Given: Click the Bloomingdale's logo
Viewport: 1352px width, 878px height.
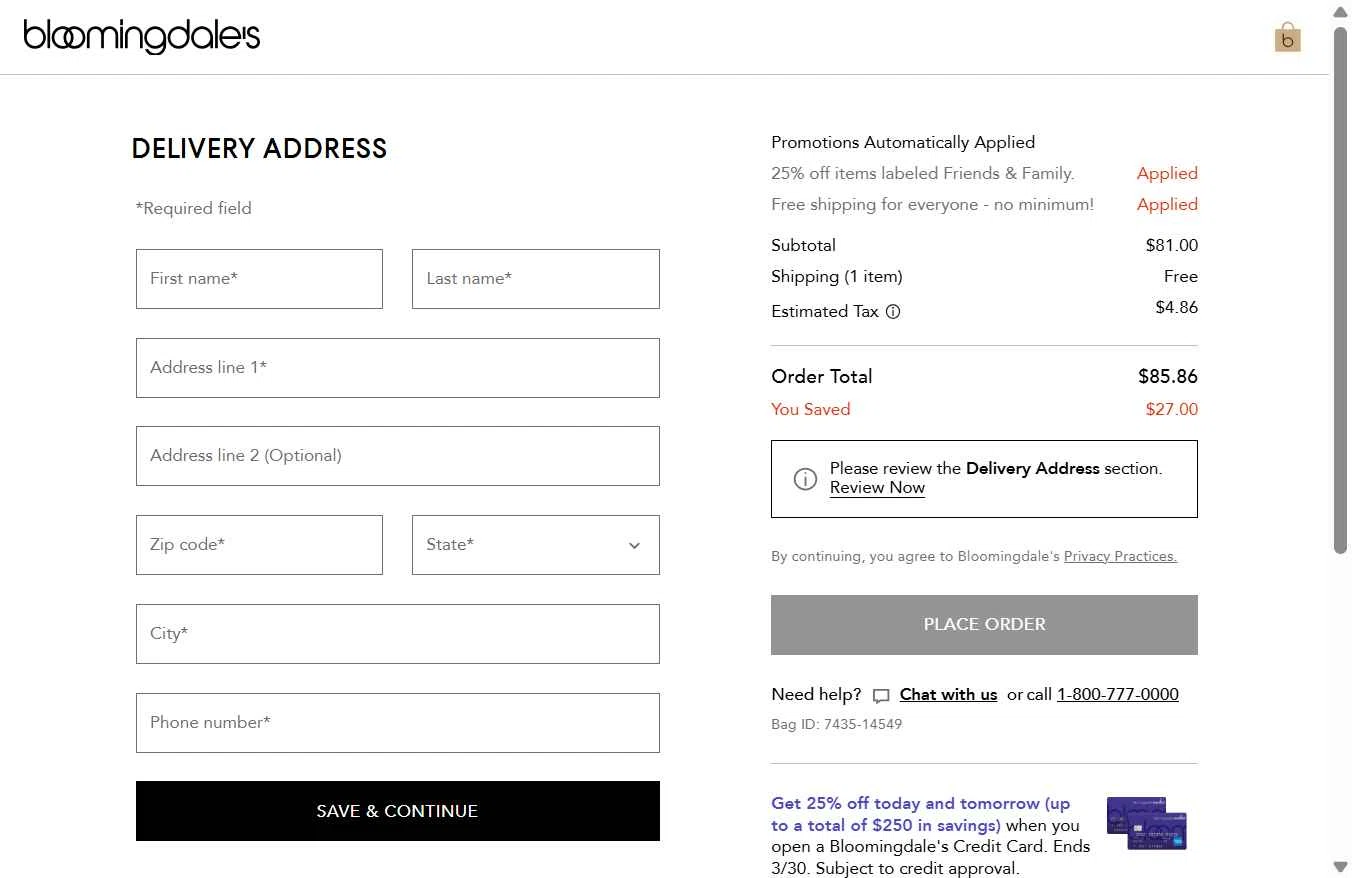Looking at the screenshot, I should [142, 37].
